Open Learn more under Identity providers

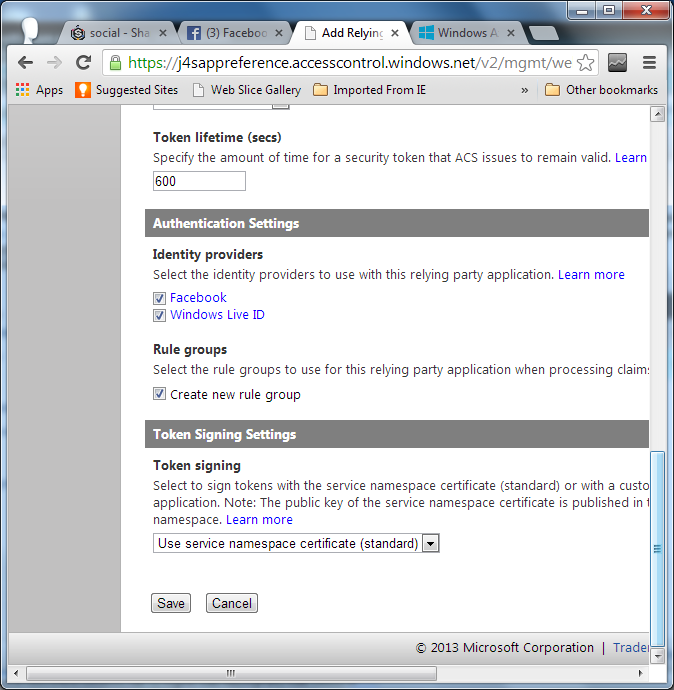click(x=591, y=275)
